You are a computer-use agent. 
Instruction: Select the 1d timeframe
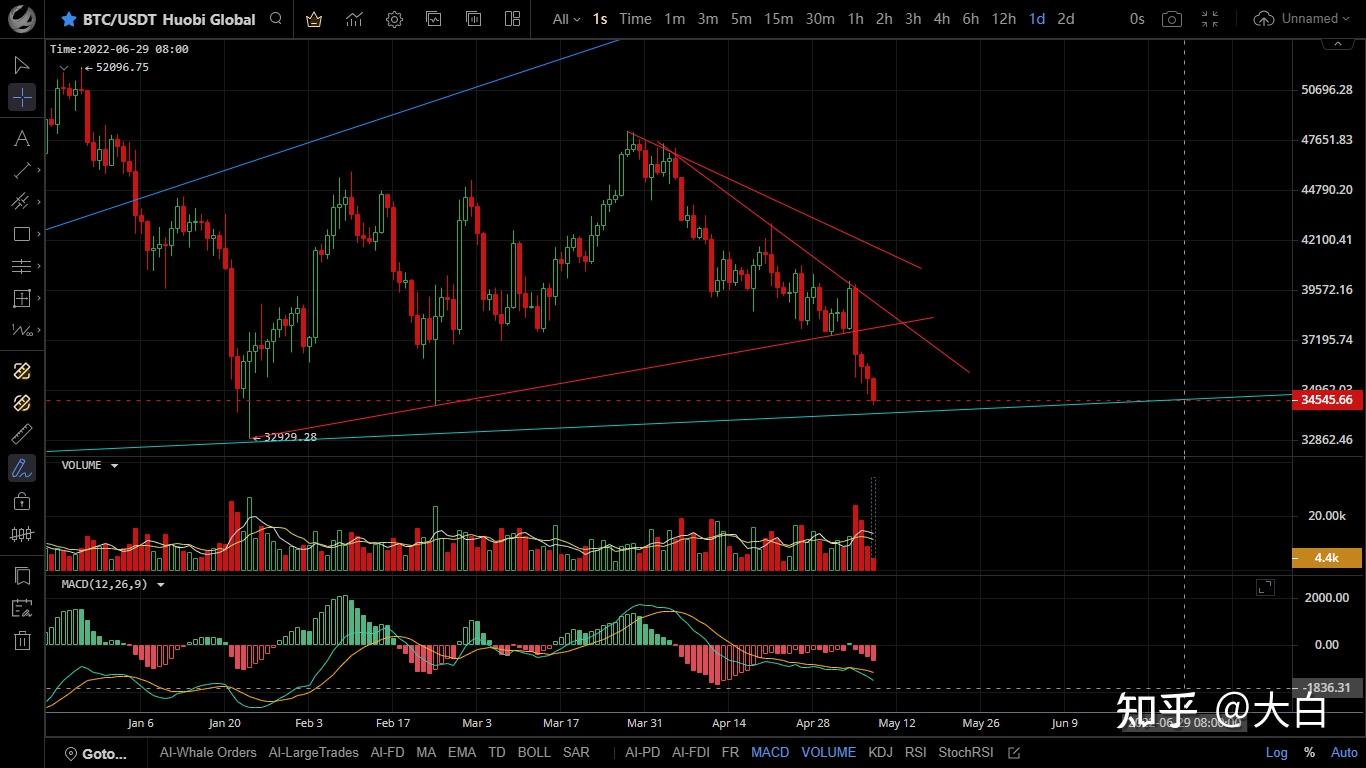point(1037,19)
